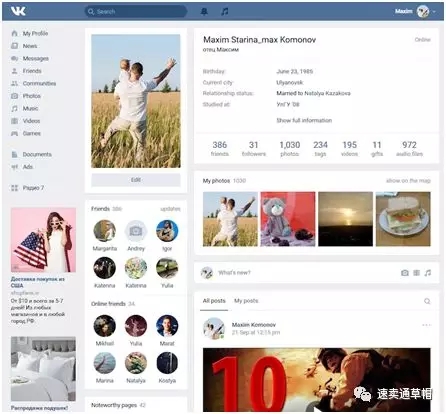Click the Edit button under profile photo

point(136,180)
